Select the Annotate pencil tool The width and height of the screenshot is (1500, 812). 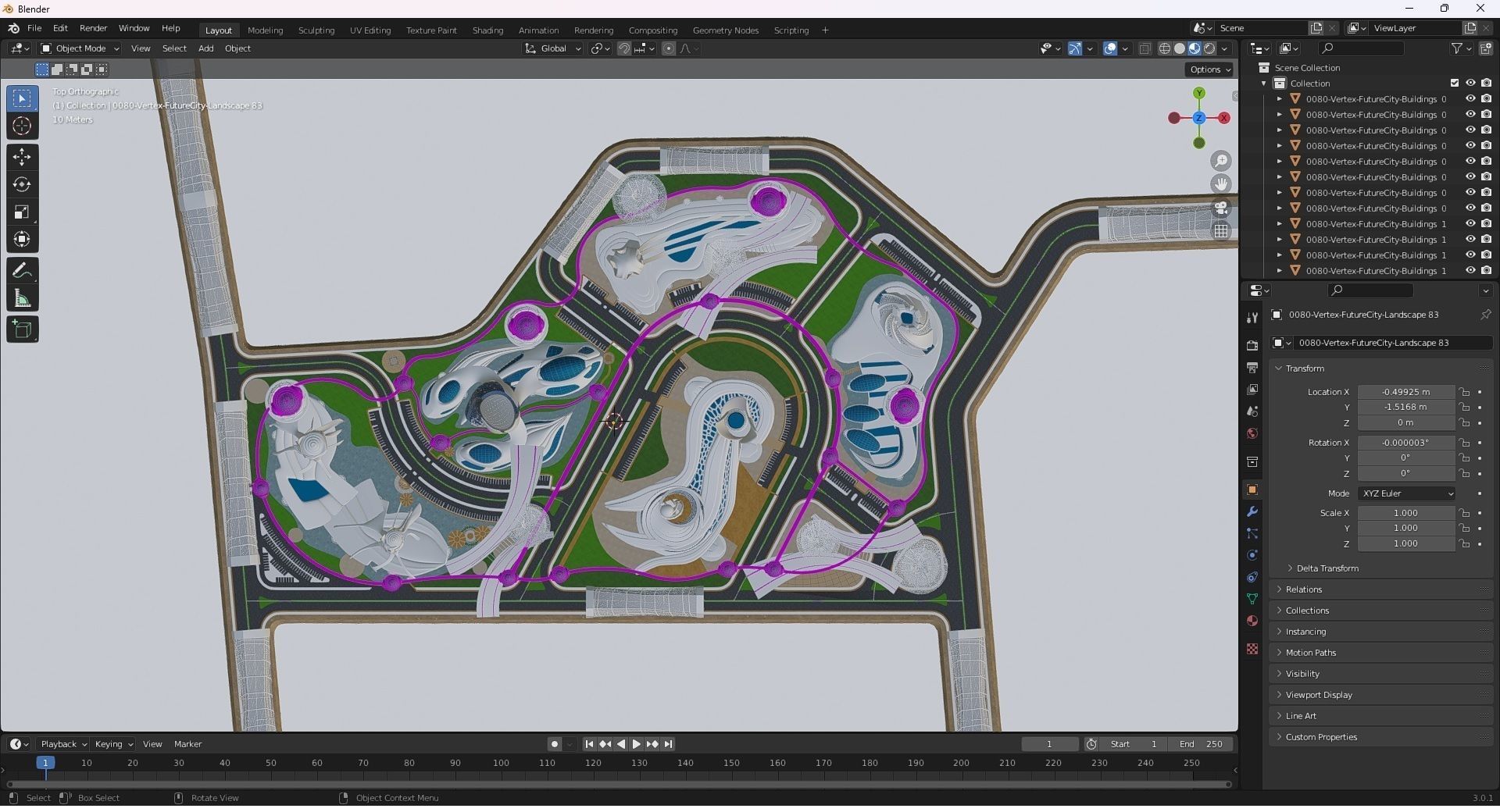click(x=22, y=271)
